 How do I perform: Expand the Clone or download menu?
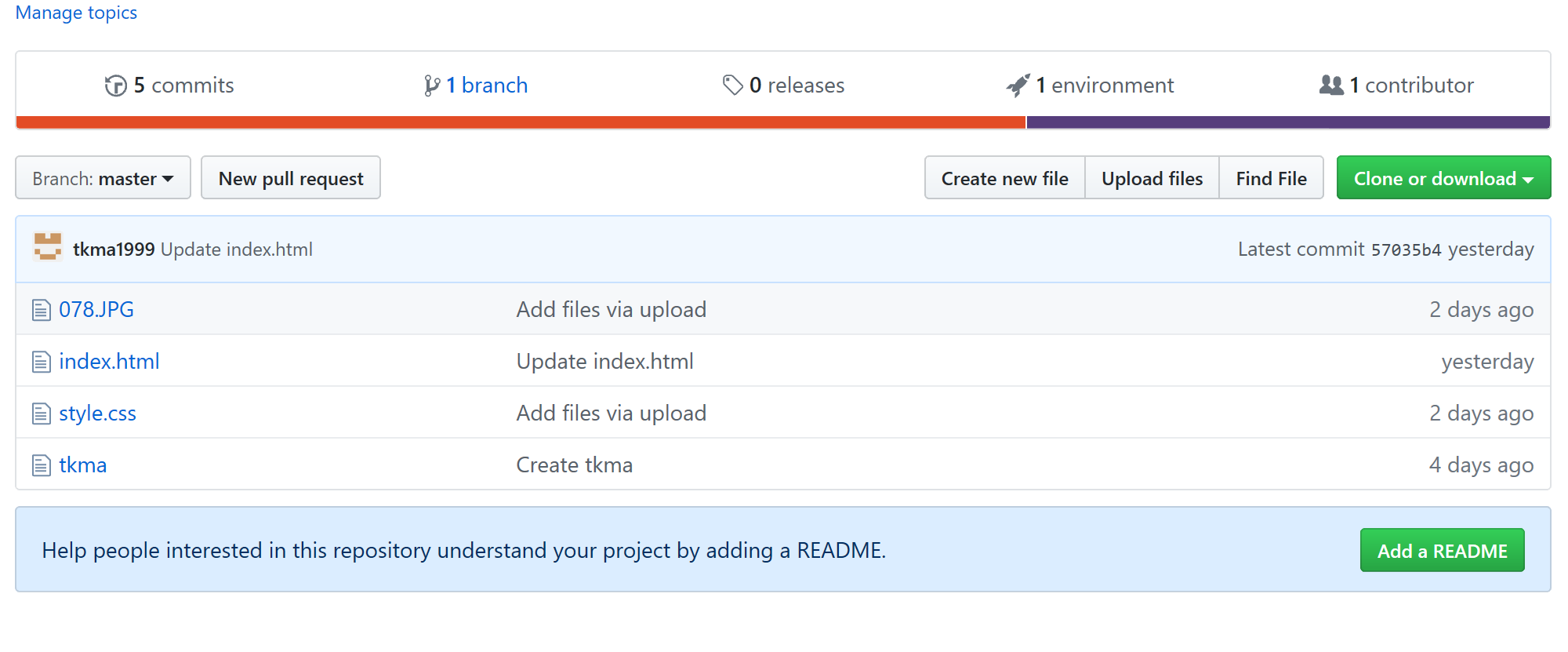pyautogui.click(x=1443, y=178)
